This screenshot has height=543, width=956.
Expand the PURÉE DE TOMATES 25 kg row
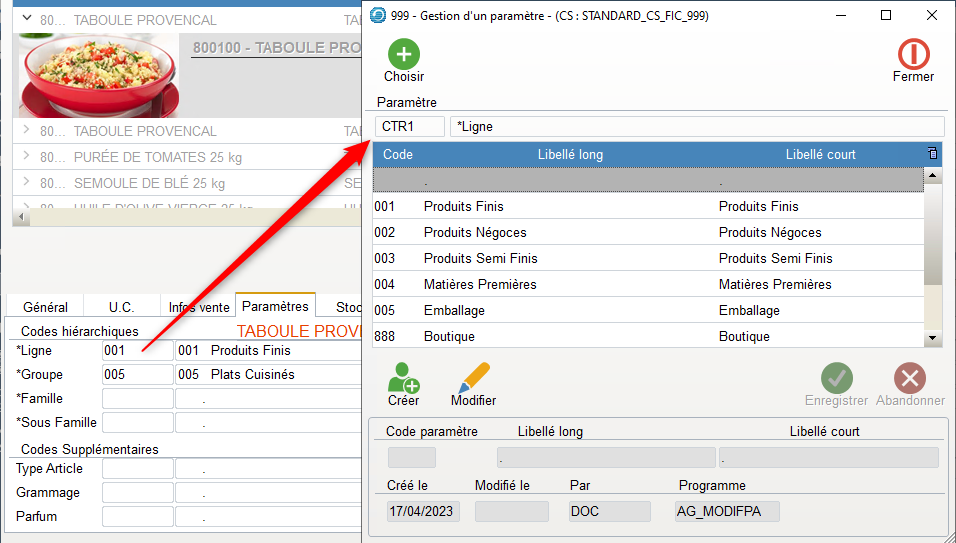coord(27,157)
